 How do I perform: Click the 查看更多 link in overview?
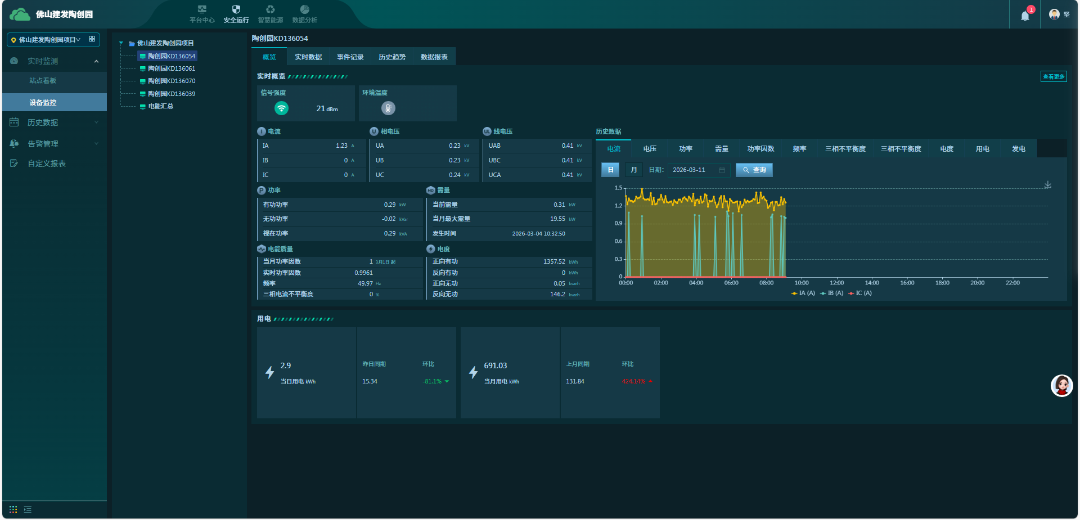click(x=1053, y=76)
